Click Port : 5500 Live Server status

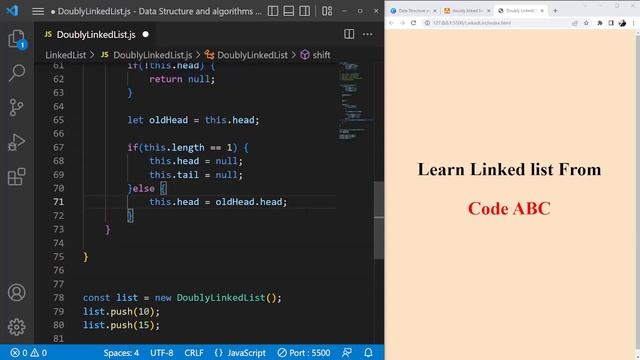click(304, 353)
